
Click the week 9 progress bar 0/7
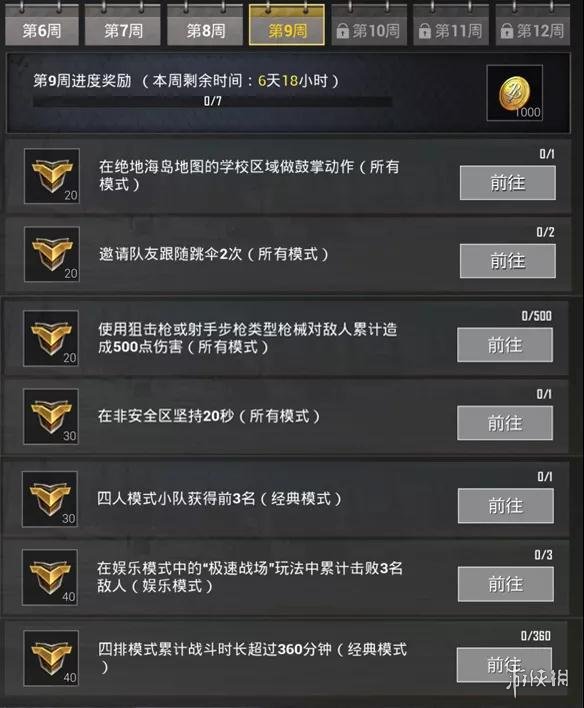pyautogui.click(x=212, y=102)
